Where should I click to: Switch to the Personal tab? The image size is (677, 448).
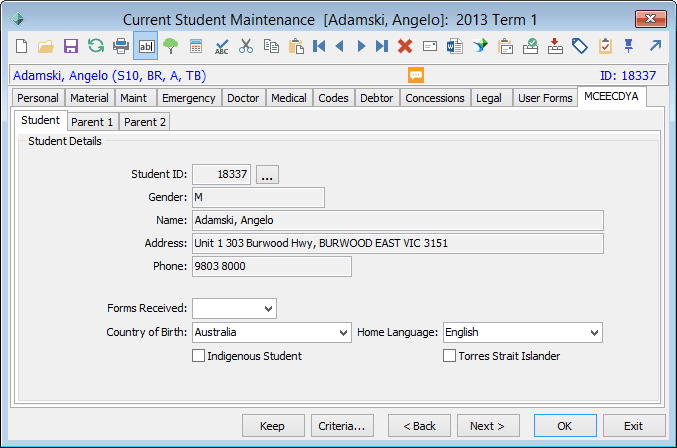coord(38,98)
